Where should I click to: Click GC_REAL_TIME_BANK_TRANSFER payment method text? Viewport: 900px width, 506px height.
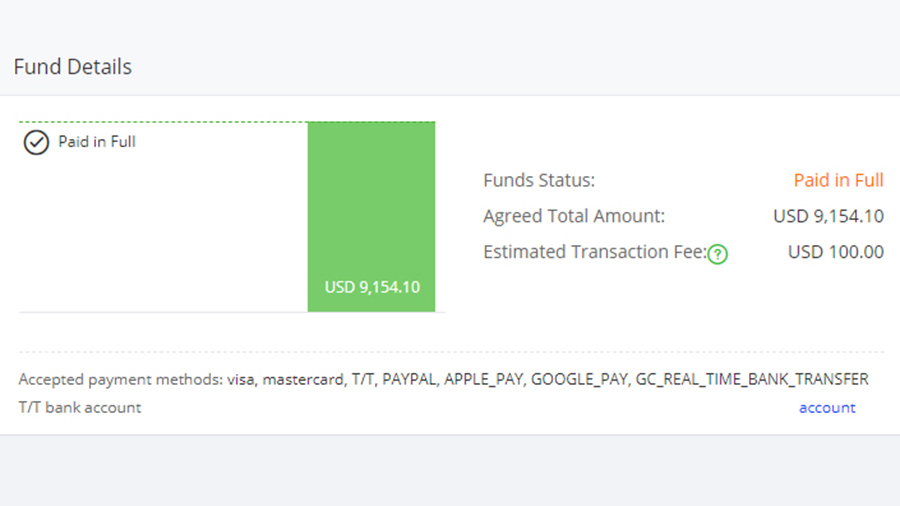click(752, 380)
